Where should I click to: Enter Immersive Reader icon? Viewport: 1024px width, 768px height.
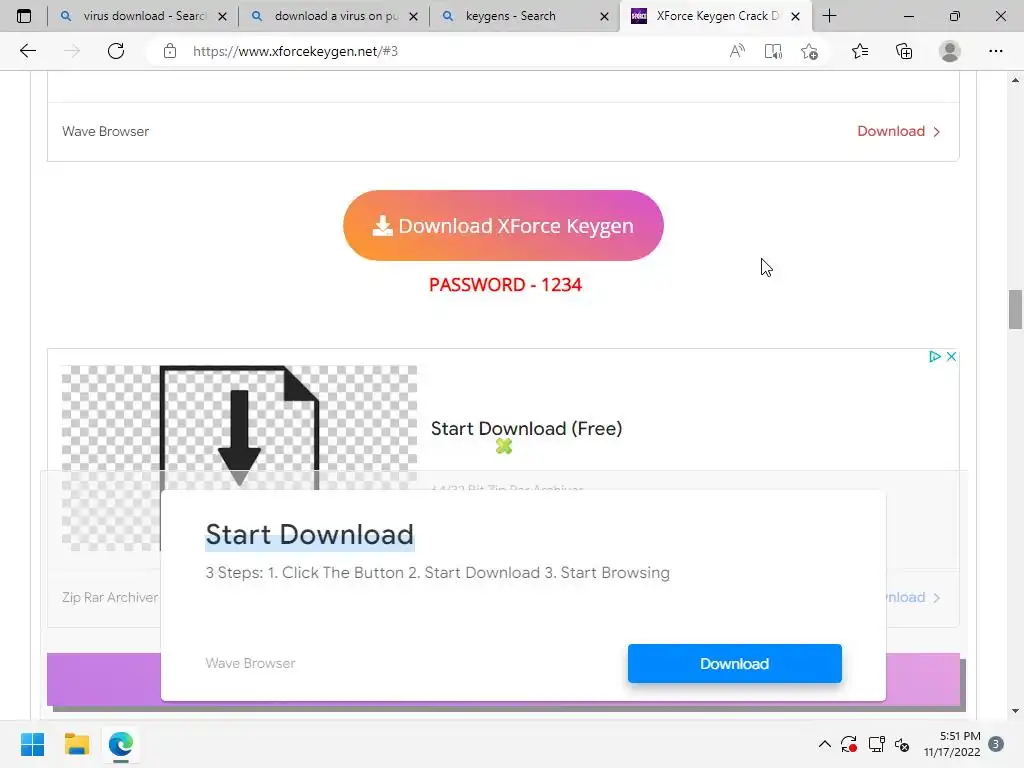773,51
